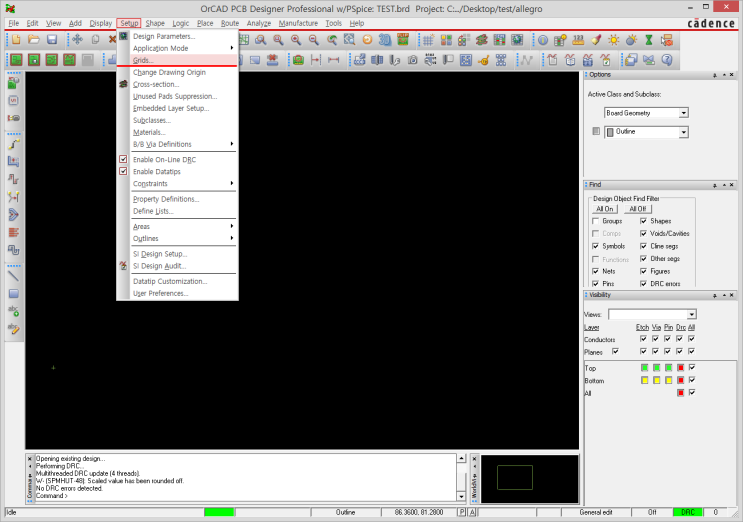Viewport: 743px width, 522px height.
Task: Choose Grids... from the Setup menu
Action: coord(143,60)
